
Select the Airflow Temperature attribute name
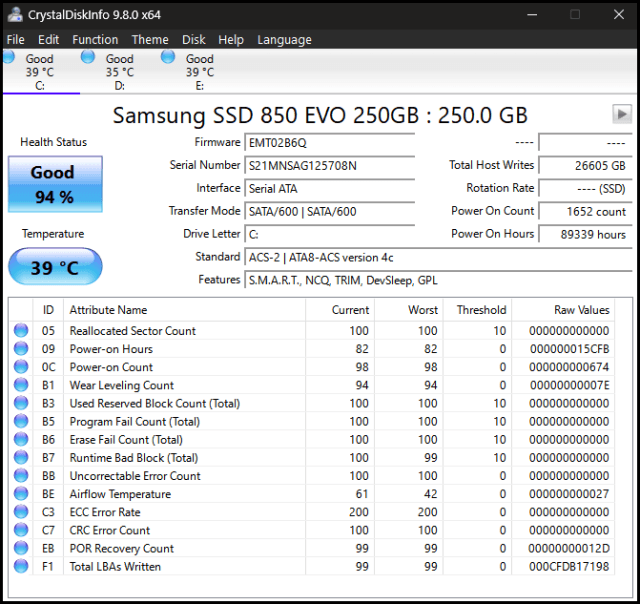(120, 494)
